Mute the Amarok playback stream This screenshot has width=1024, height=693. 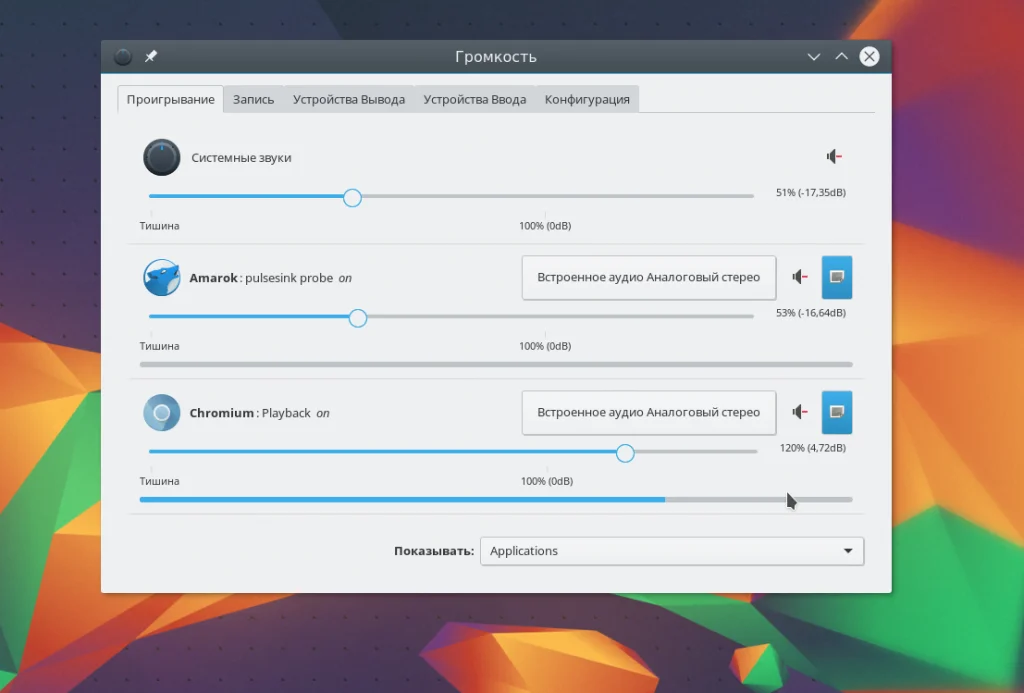click(800, 277)
